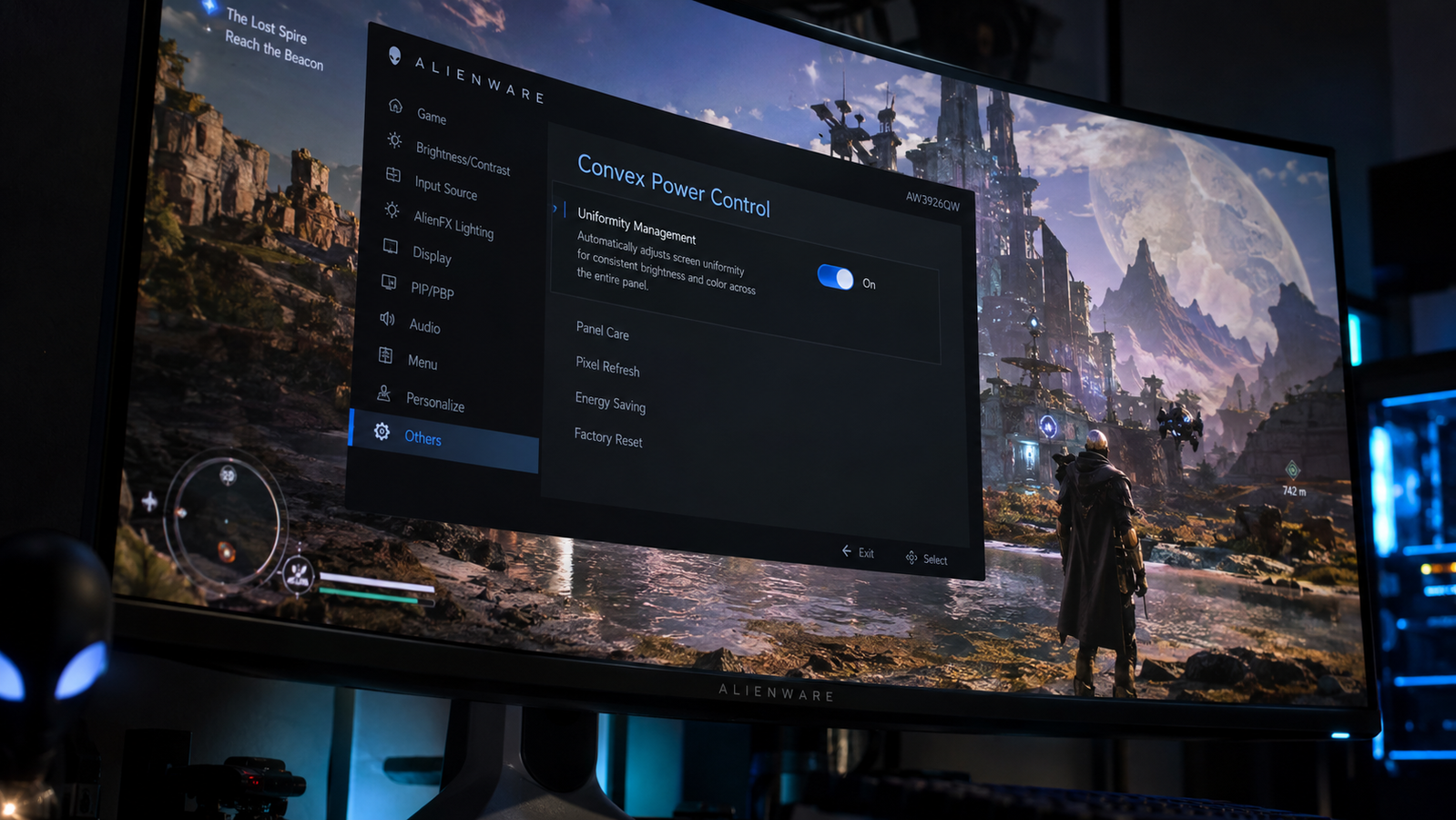Click the green stamina bar

pos(369,595)
